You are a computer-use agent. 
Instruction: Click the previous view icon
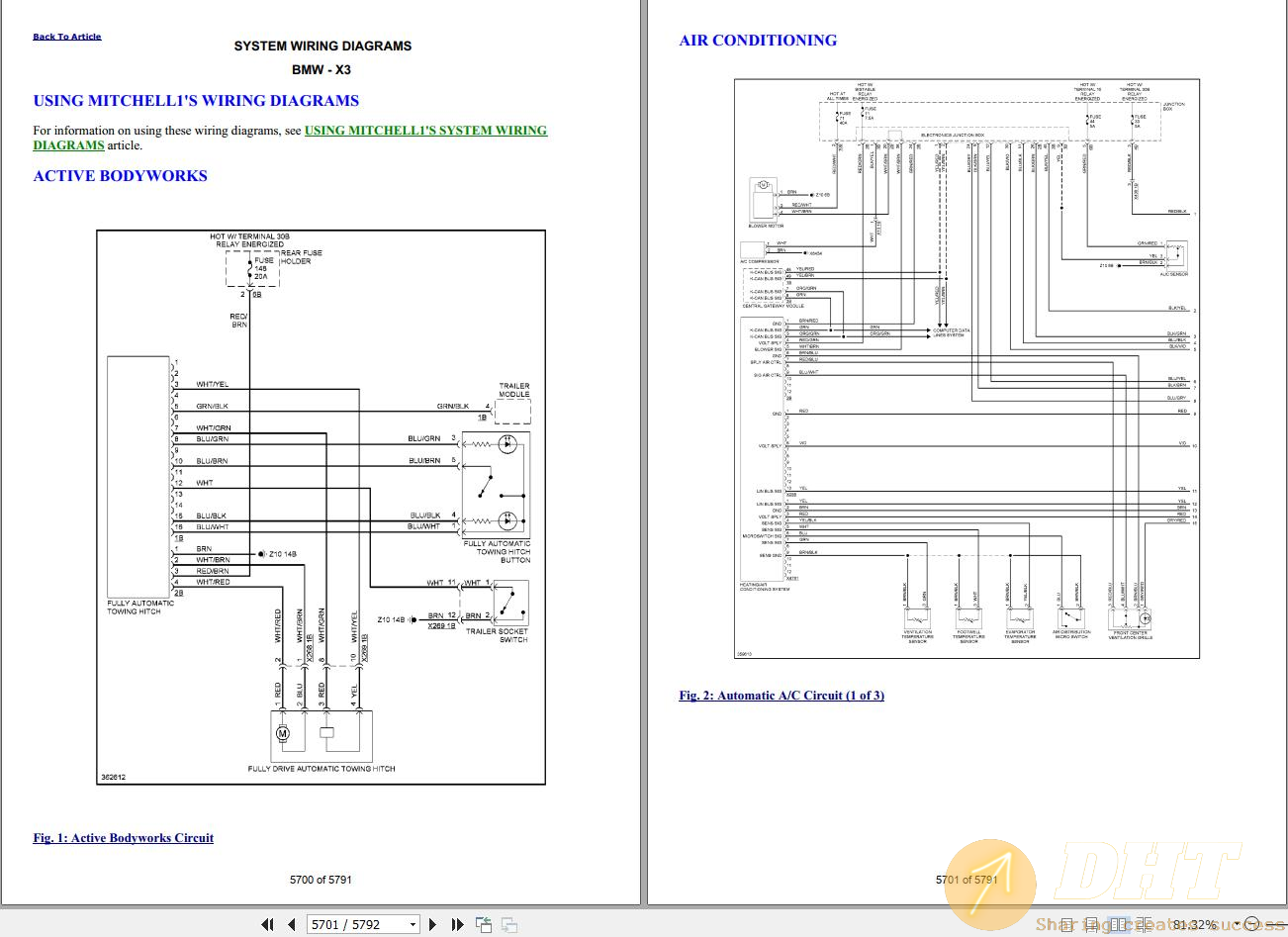pos(484,924)
